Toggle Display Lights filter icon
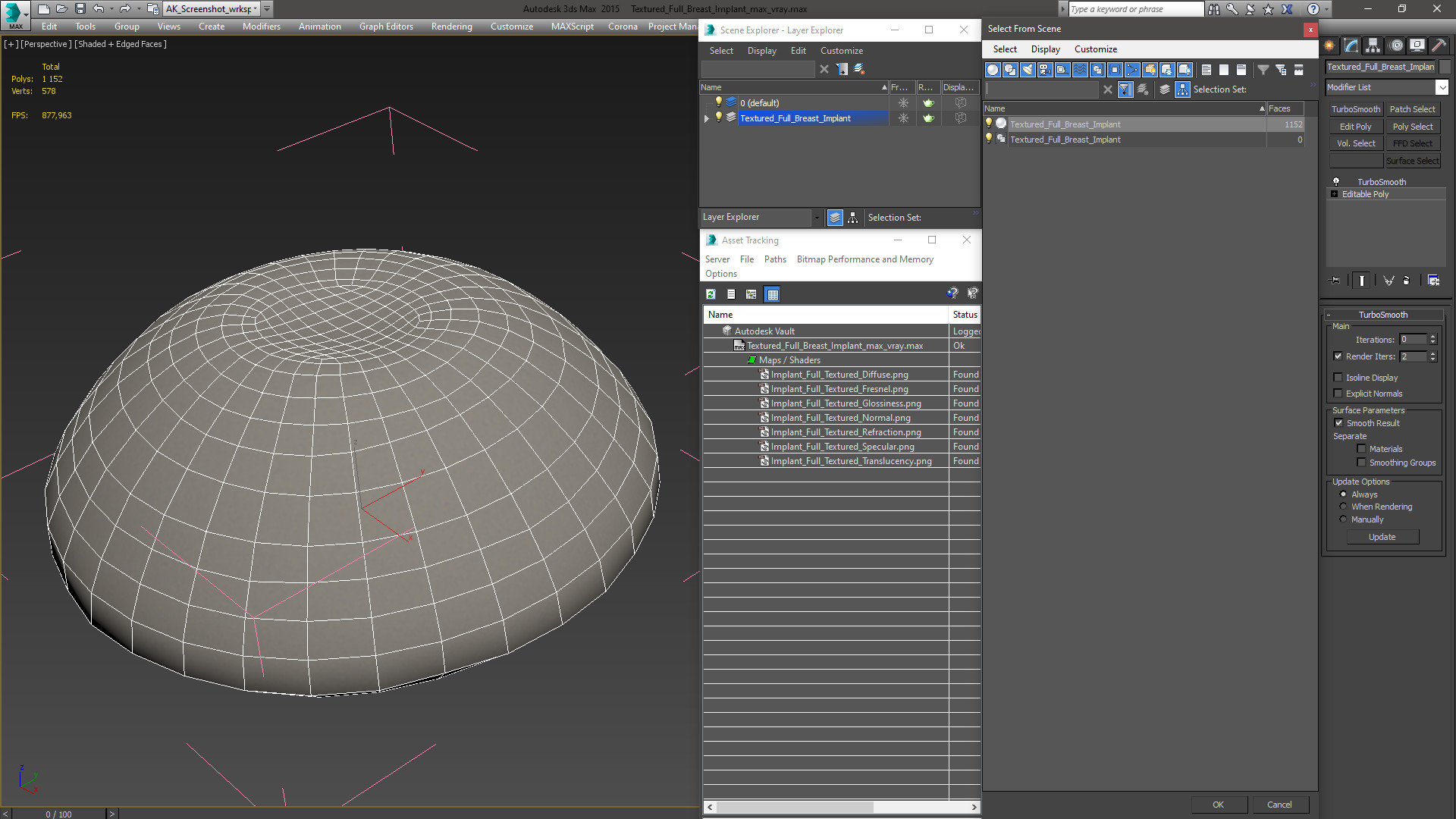Screen dimensions: 1456x819 1028,70
